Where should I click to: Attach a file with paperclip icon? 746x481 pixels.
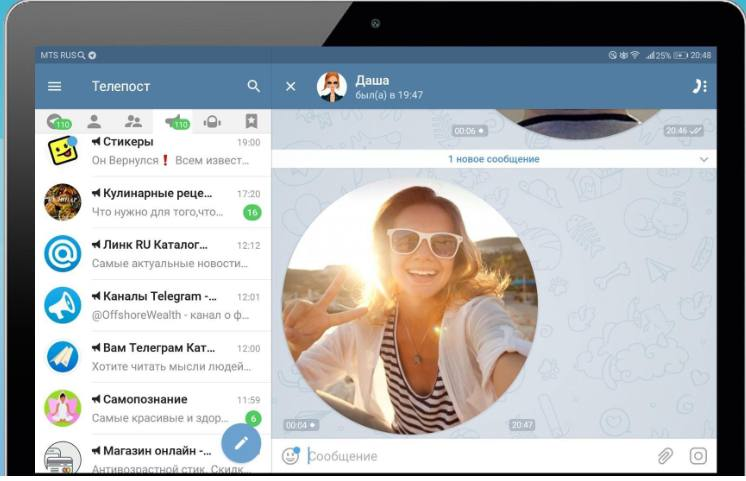click(665, 456)
